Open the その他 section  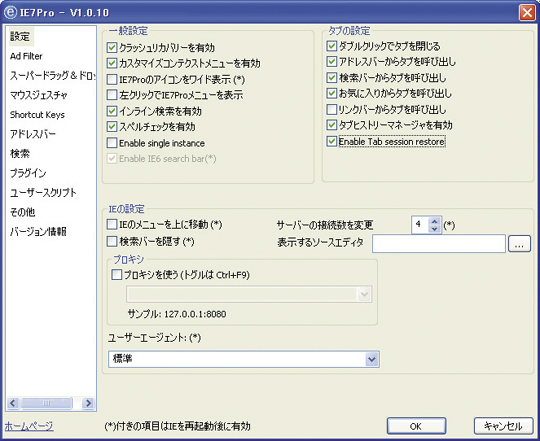point(22,212)
